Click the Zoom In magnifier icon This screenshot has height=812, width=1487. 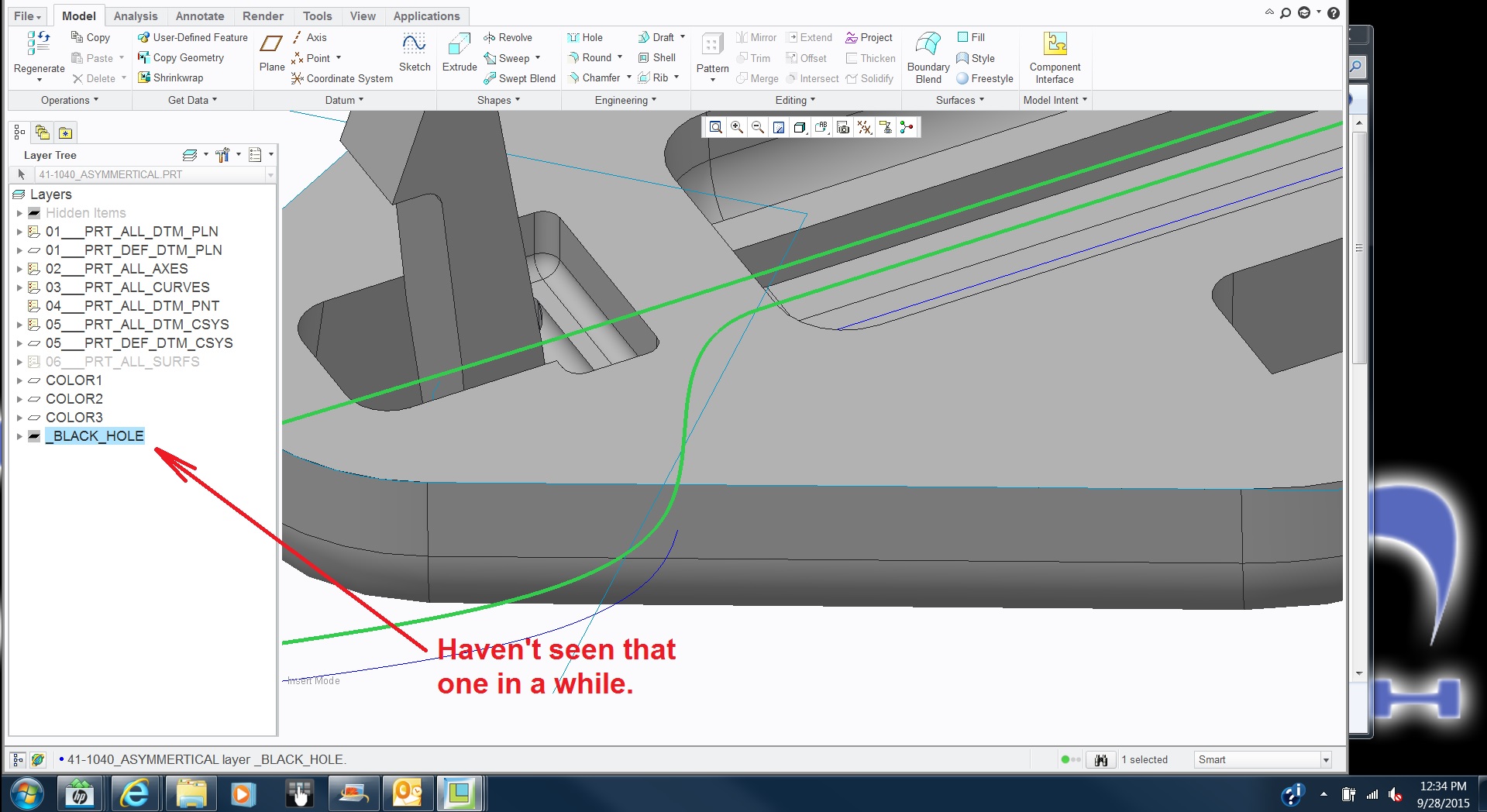(x=737, y=127)
